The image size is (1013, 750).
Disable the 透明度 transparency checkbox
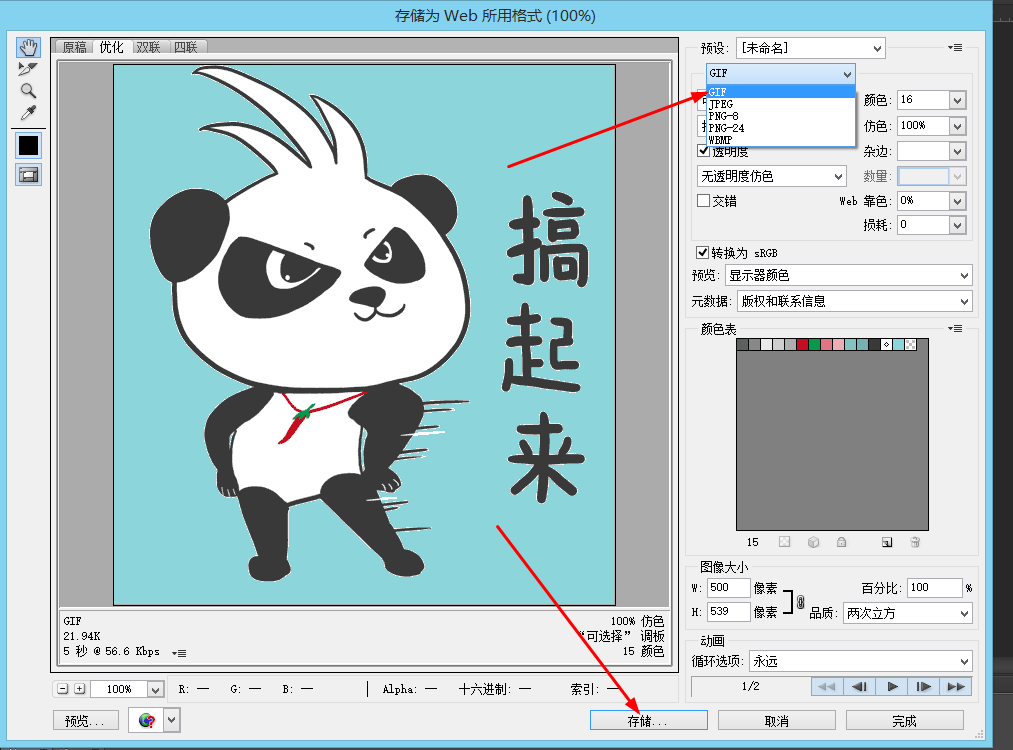[705, 150]
